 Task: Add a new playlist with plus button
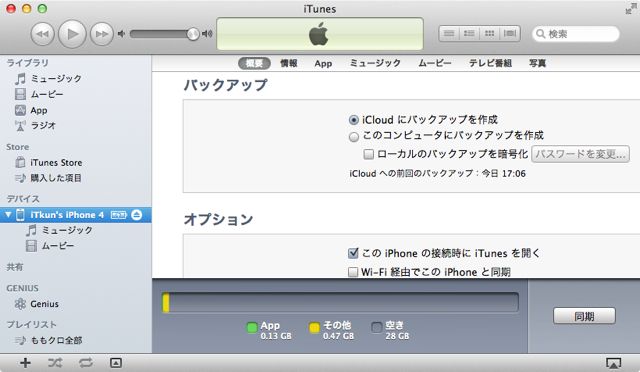(25, 363)
